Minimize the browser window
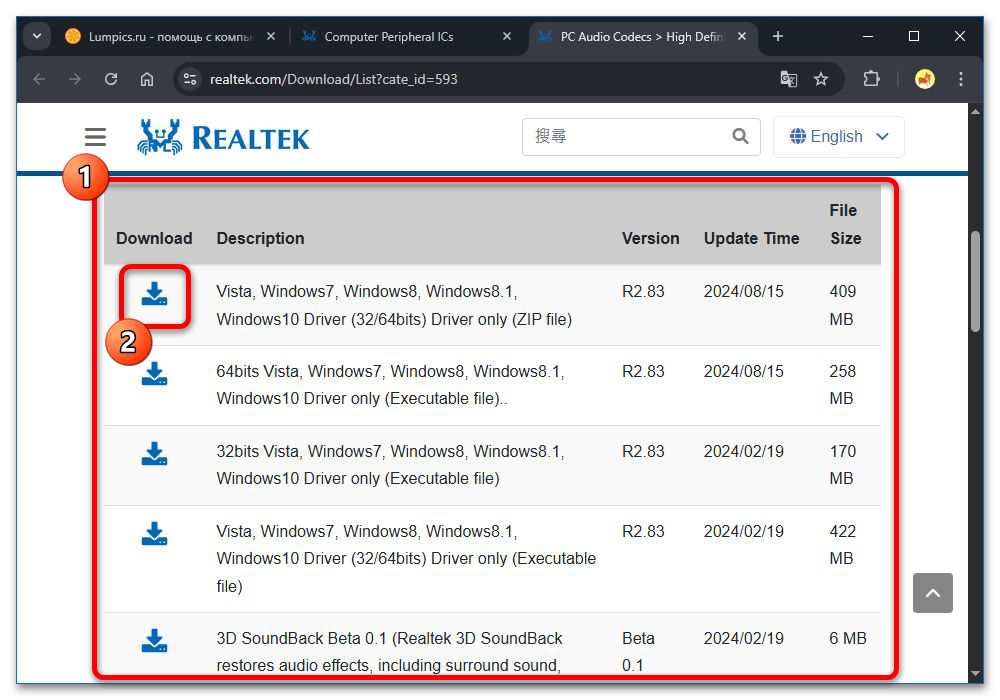This screenshot has height=700, width=1000. click(x=868, y=36)
